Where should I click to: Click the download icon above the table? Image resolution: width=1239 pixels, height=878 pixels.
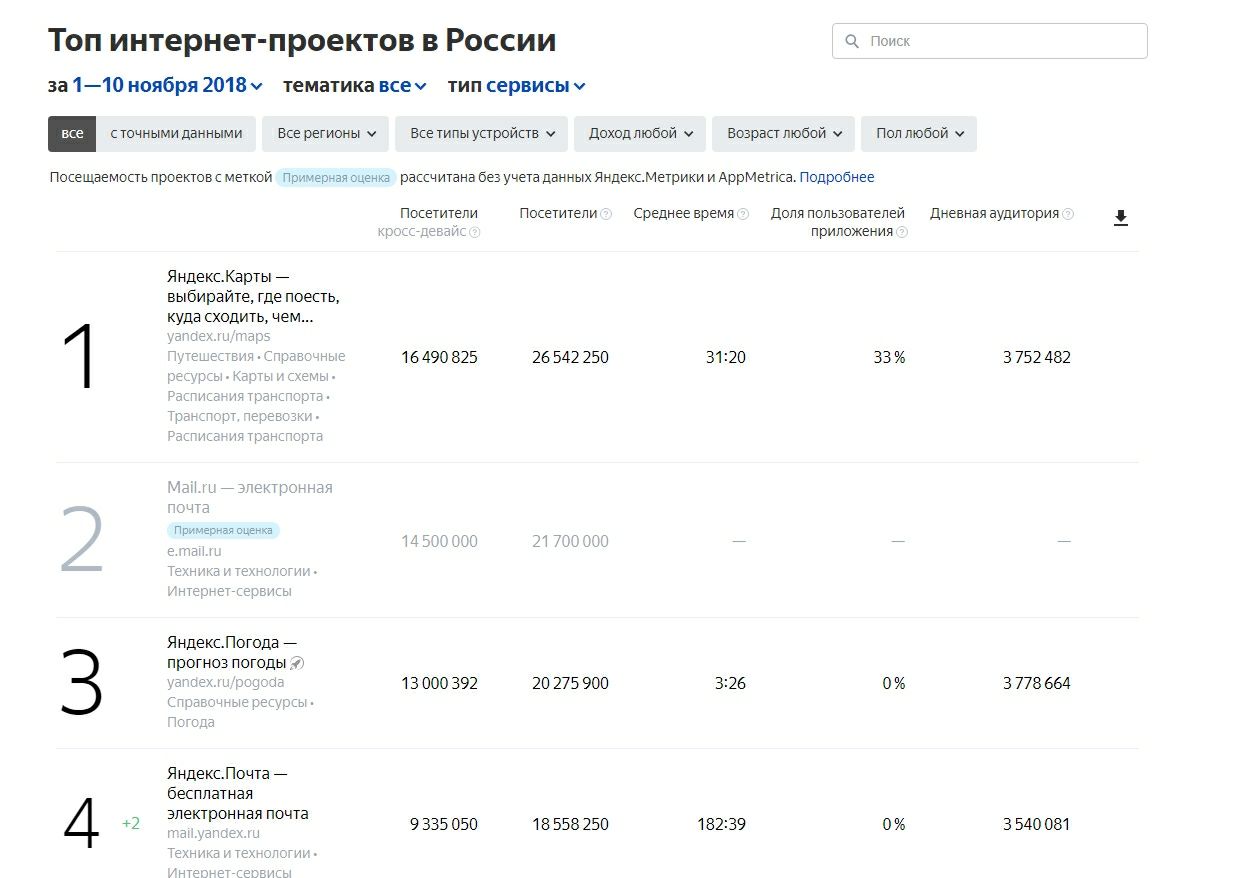click(x=1120, y=218)
